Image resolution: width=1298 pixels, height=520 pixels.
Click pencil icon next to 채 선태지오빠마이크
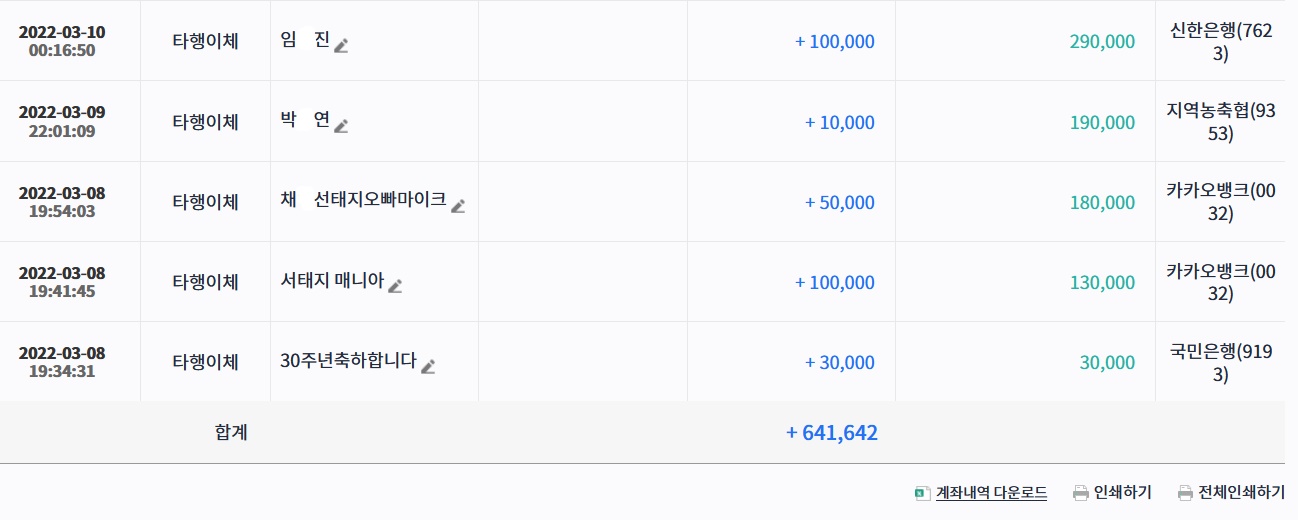click(x=458, y=205)
